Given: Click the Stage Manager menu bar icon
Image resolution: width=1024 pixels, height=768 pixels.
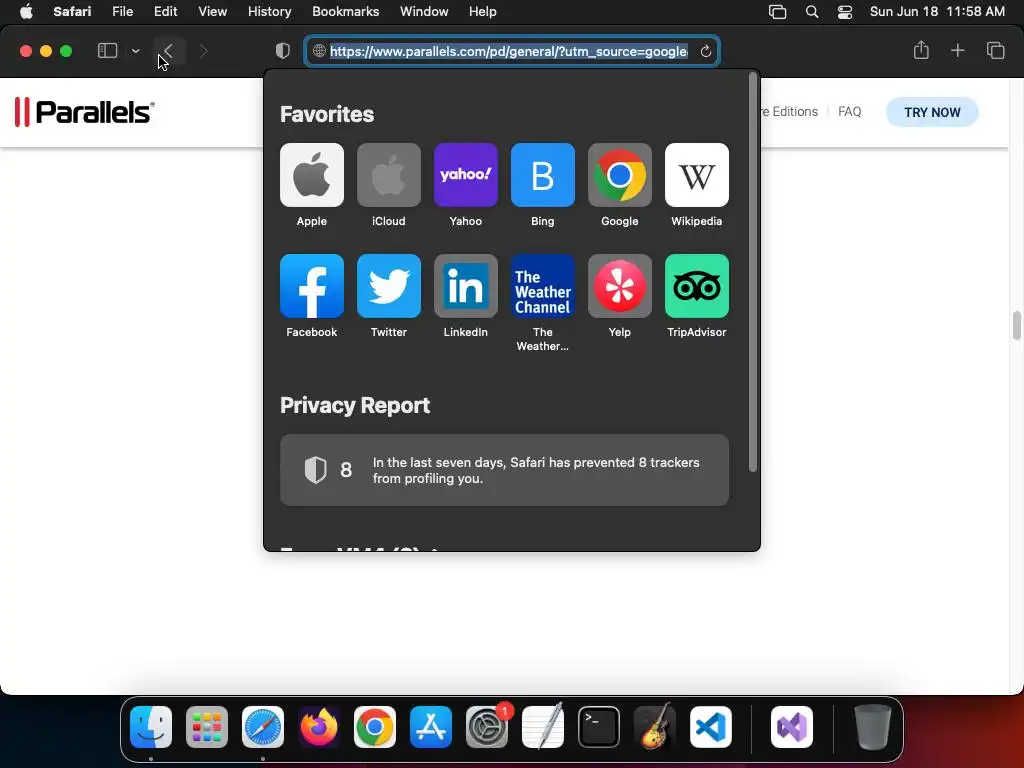Looking at the screenshot, I should (777, 12).
